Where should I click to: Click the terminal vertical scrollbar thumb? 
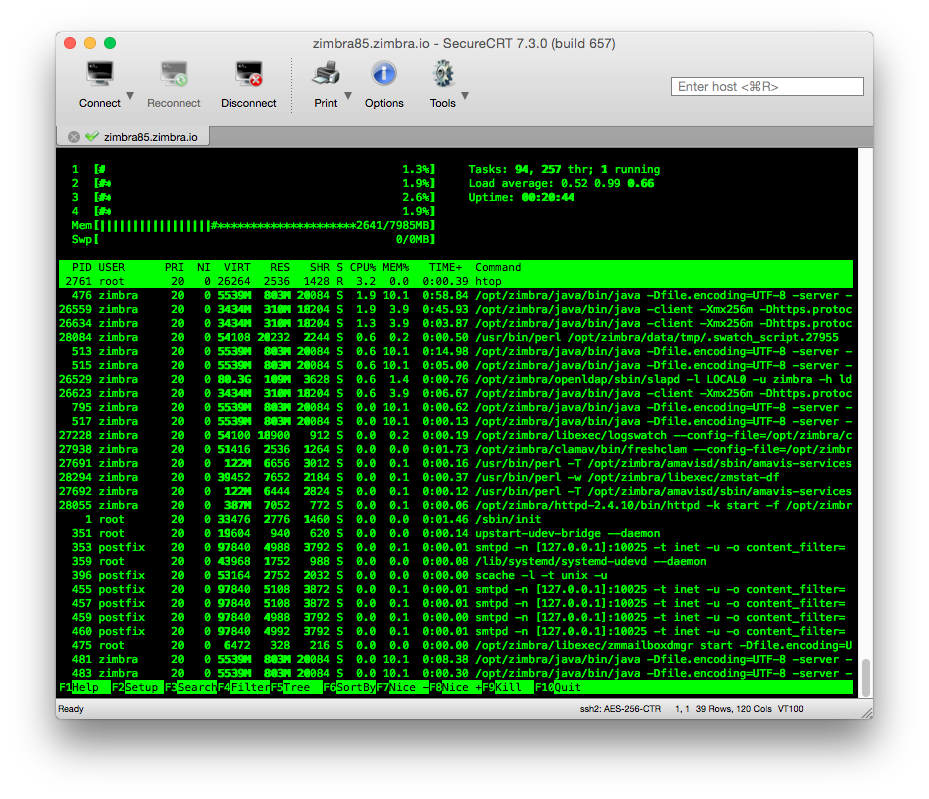tap(866, 678)
